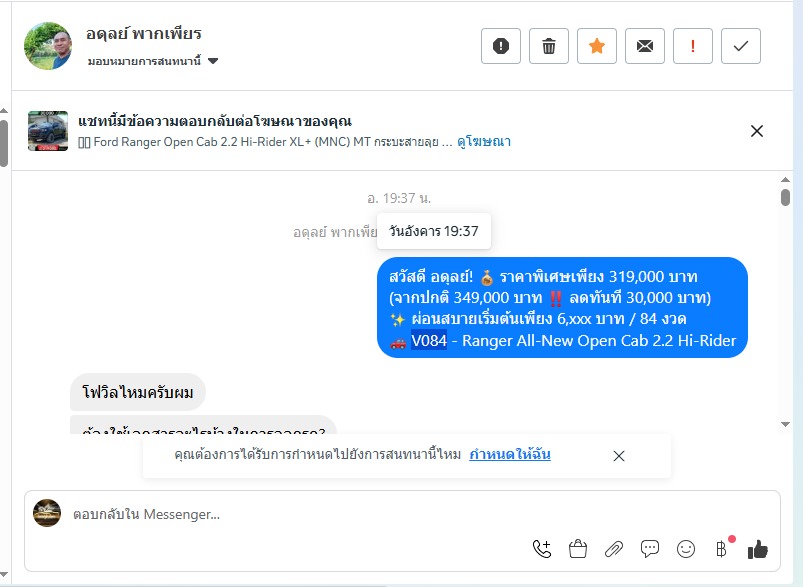Open the baht payment request icon

coord(722,549)
